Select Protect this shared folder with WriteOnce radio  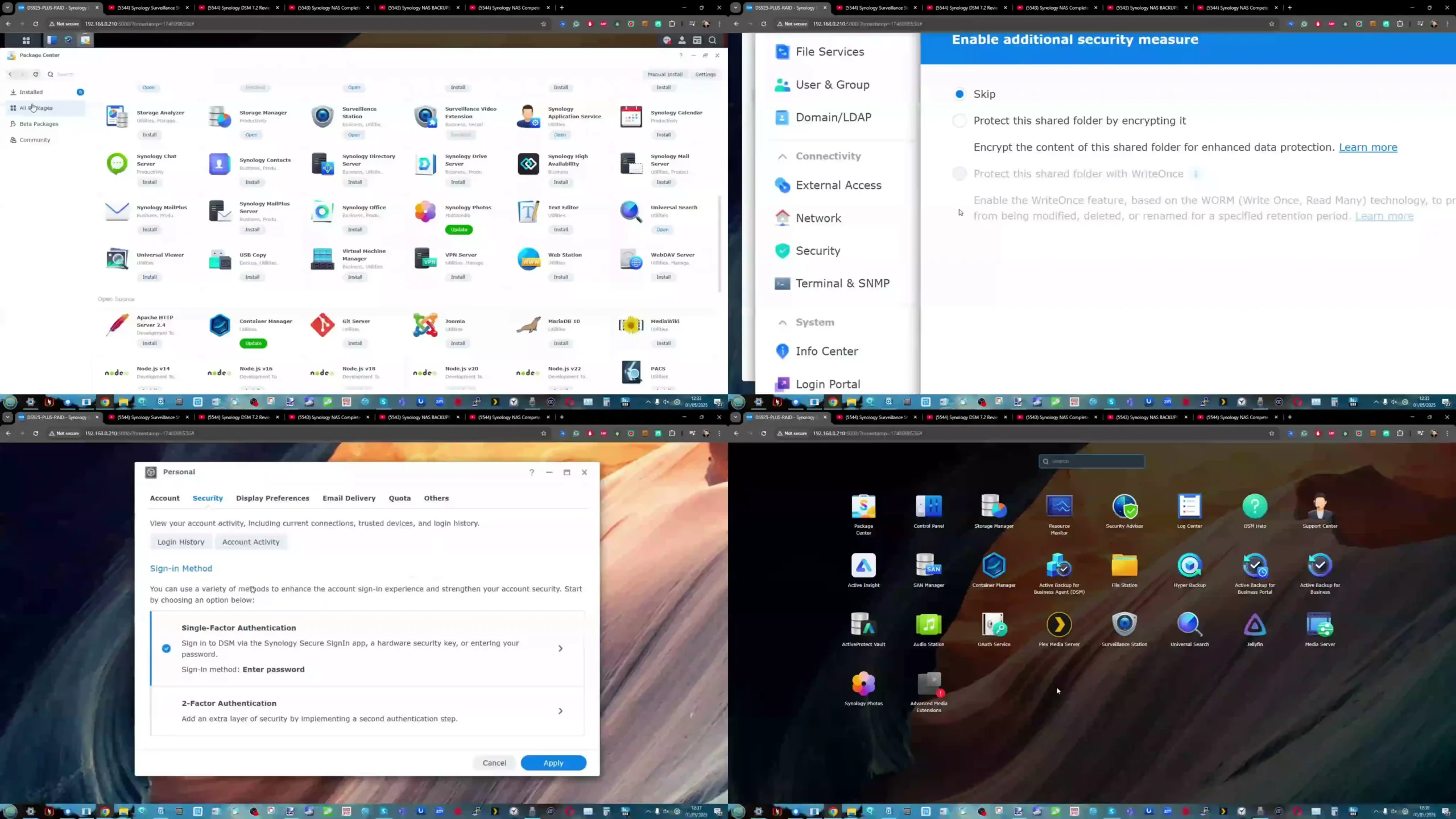click(x=959, y=173)
